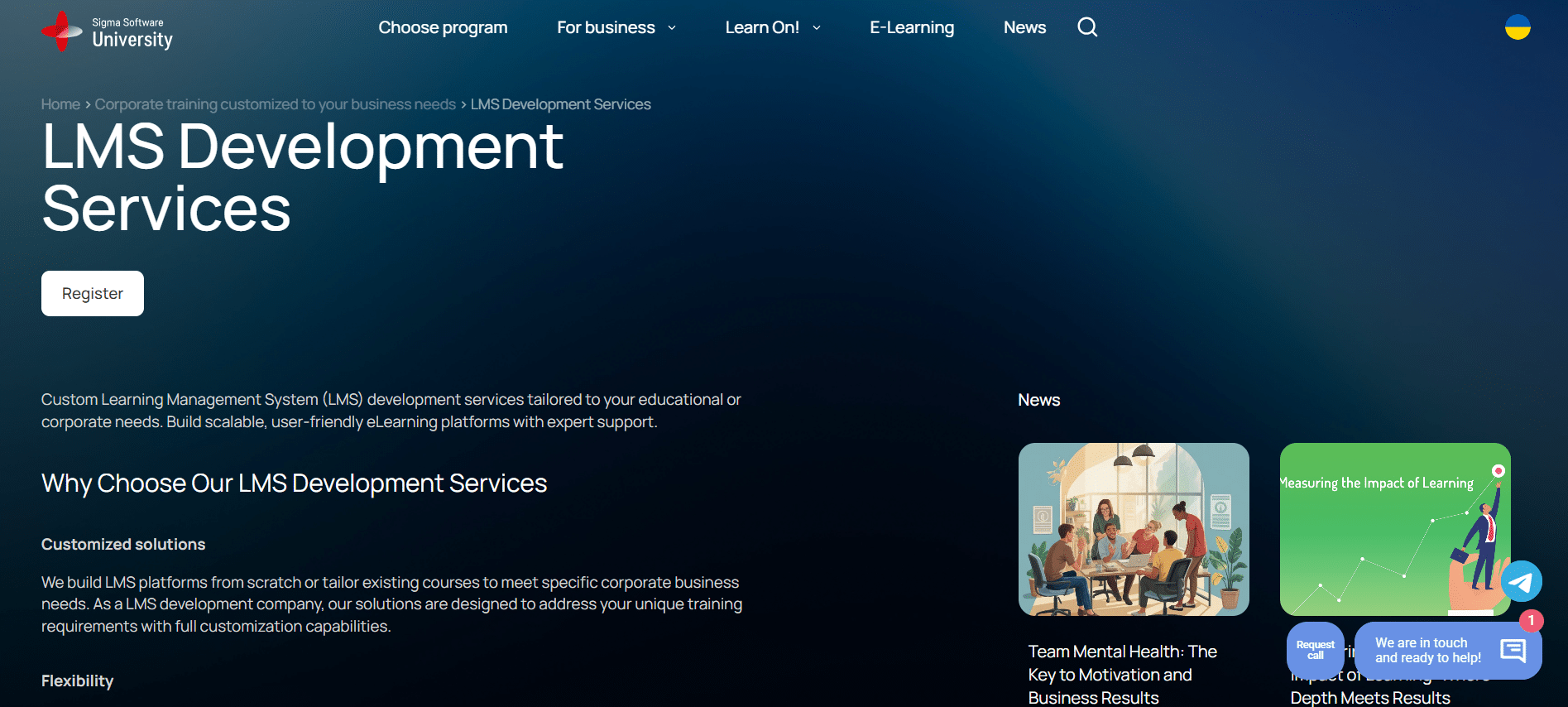Open the Team Mental Health article thumbnail
The image size is (1568, 707).
[1134, 529]
